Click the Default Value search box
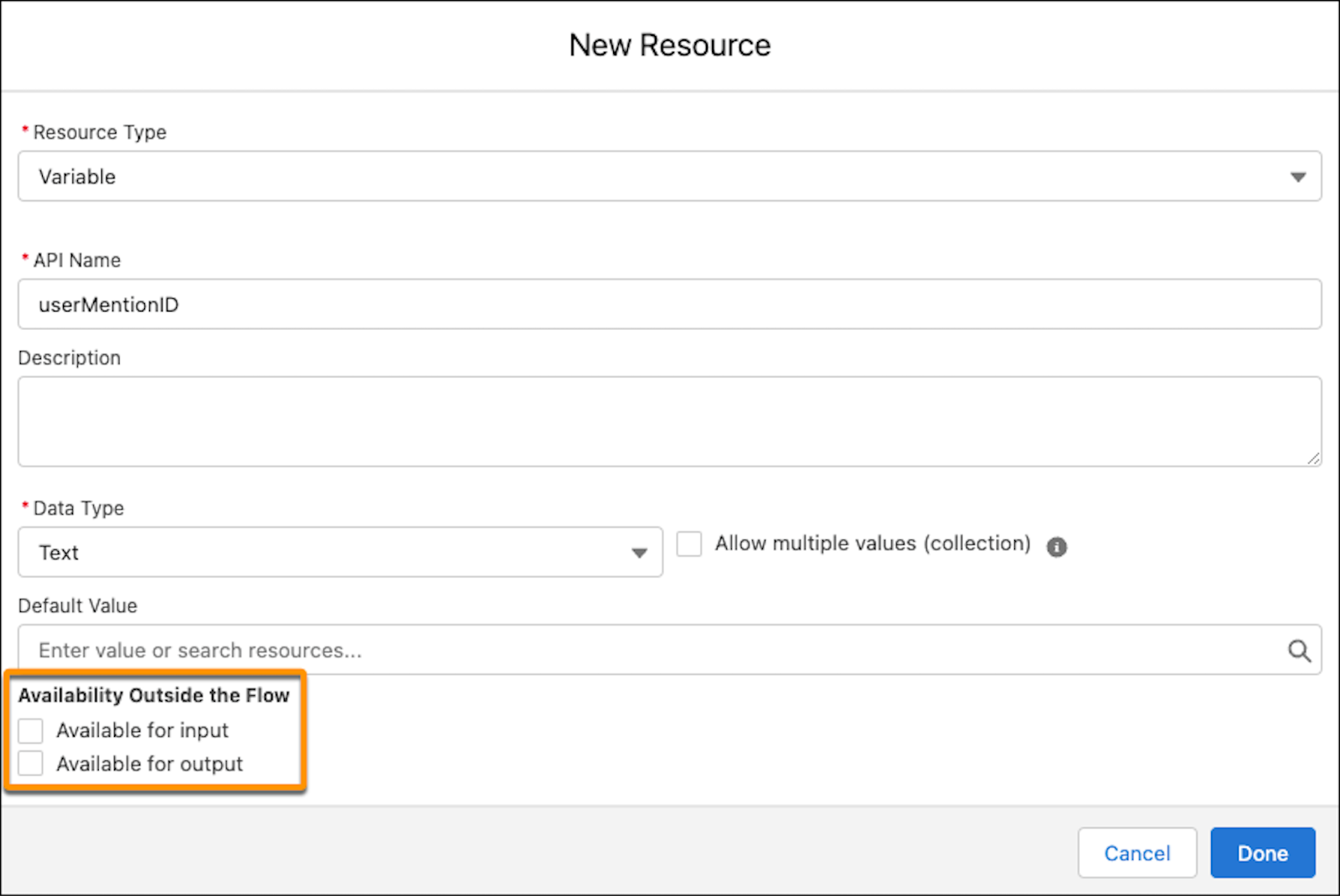The image size is (1340, 896). [586, 650]
